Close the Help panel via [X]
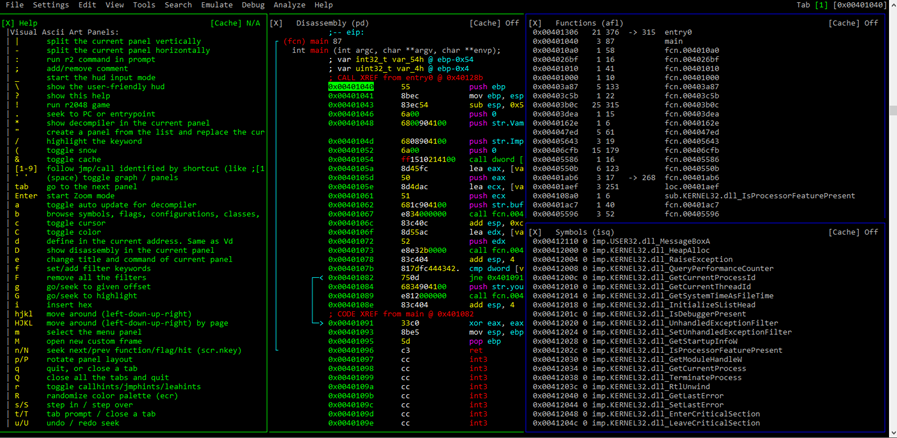This screenshot has height=438, width=897. coord(7,23)
